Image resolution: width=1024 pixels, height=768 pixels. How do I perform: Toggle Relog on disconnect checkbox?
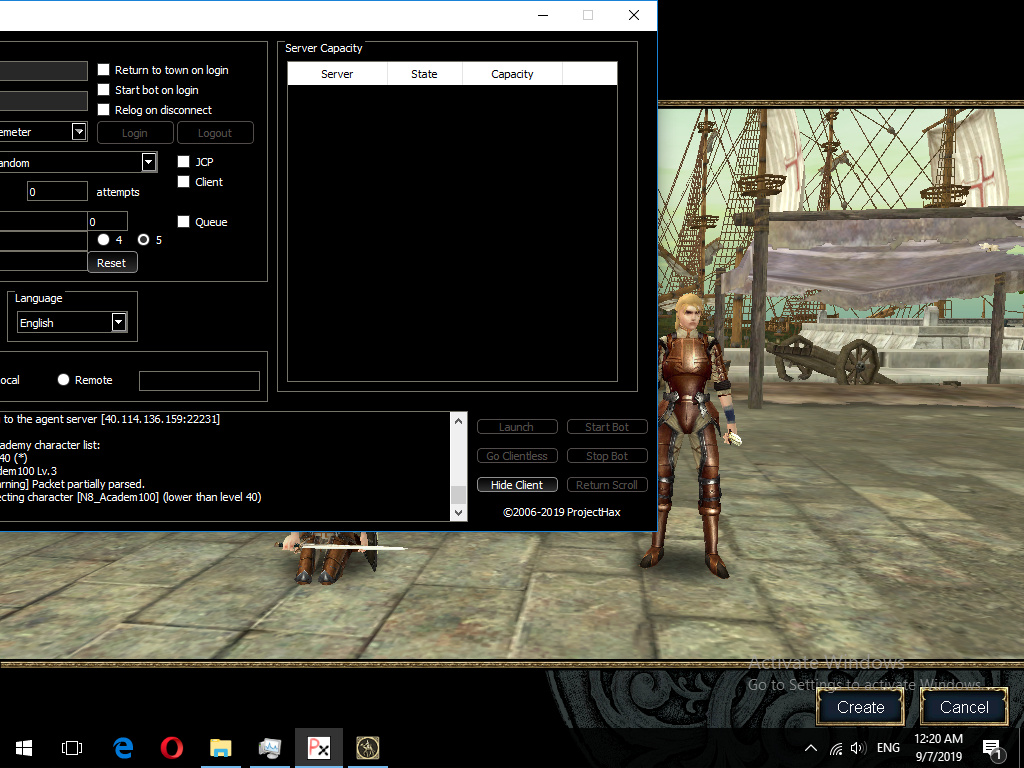104,110
